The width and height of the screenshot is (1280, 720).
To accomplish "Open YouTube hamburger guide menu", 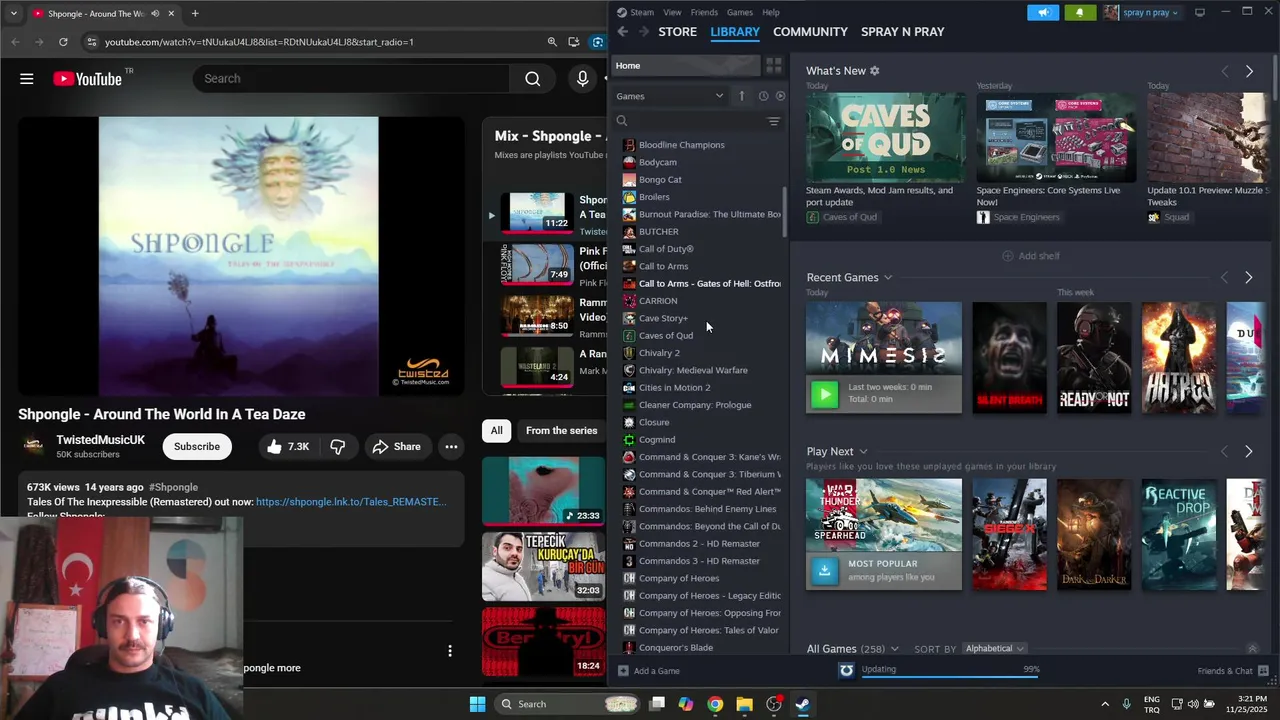I will [27, 79].
